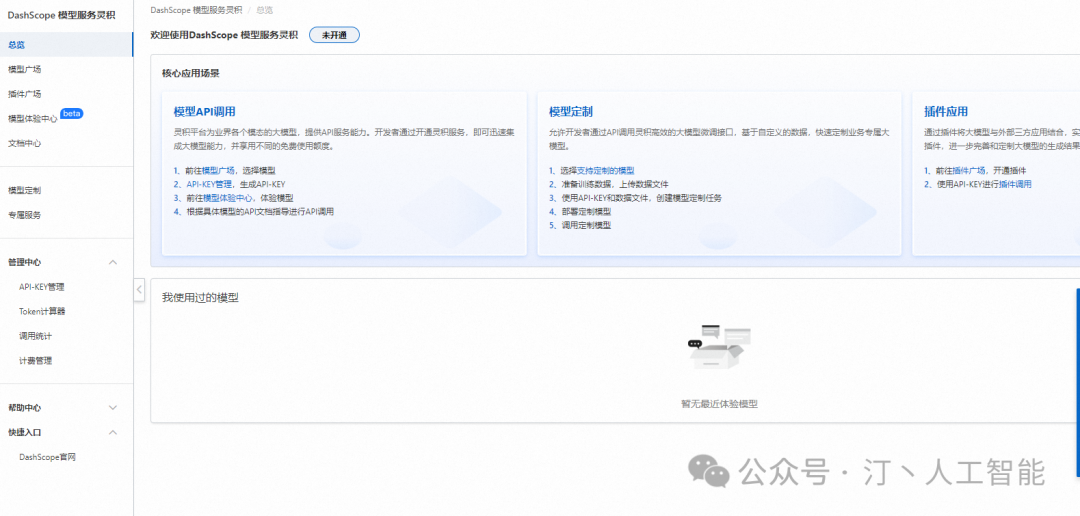
Task: Follow the 插件调用 link
Action: point(1015,184)
